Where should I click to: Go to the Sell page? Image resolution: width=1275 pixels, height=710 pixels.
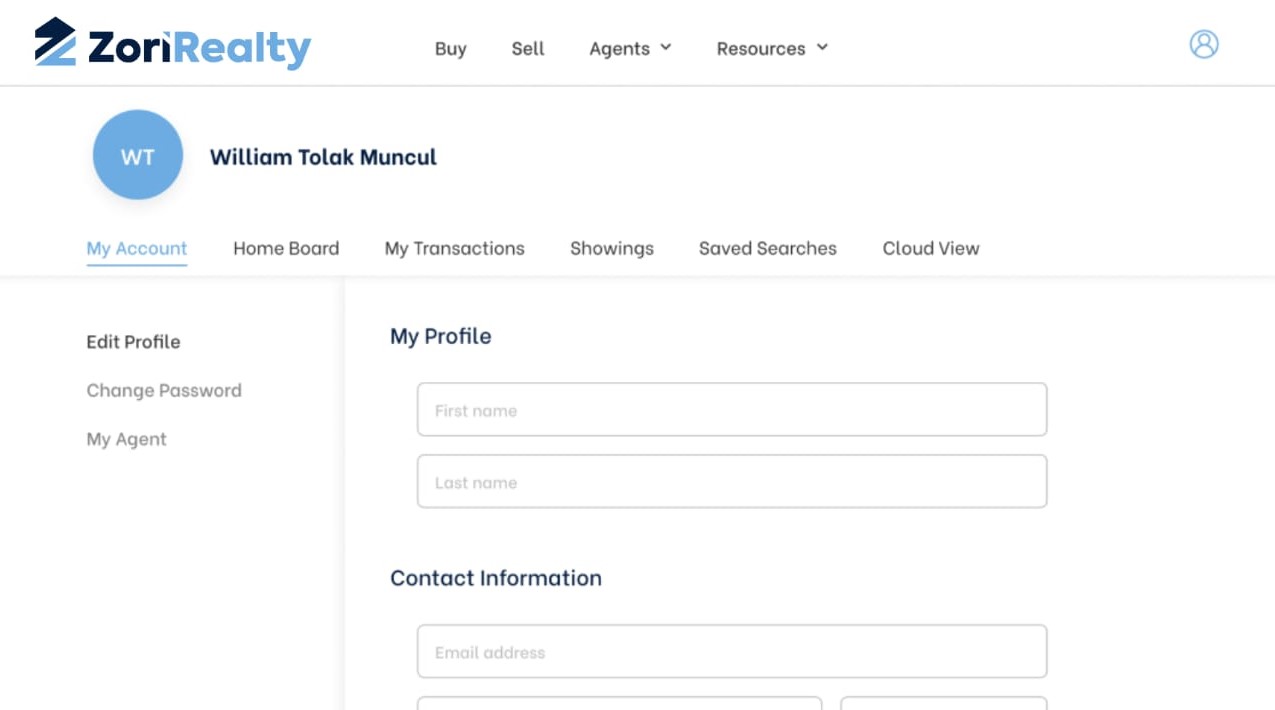[x=528, y=49]
